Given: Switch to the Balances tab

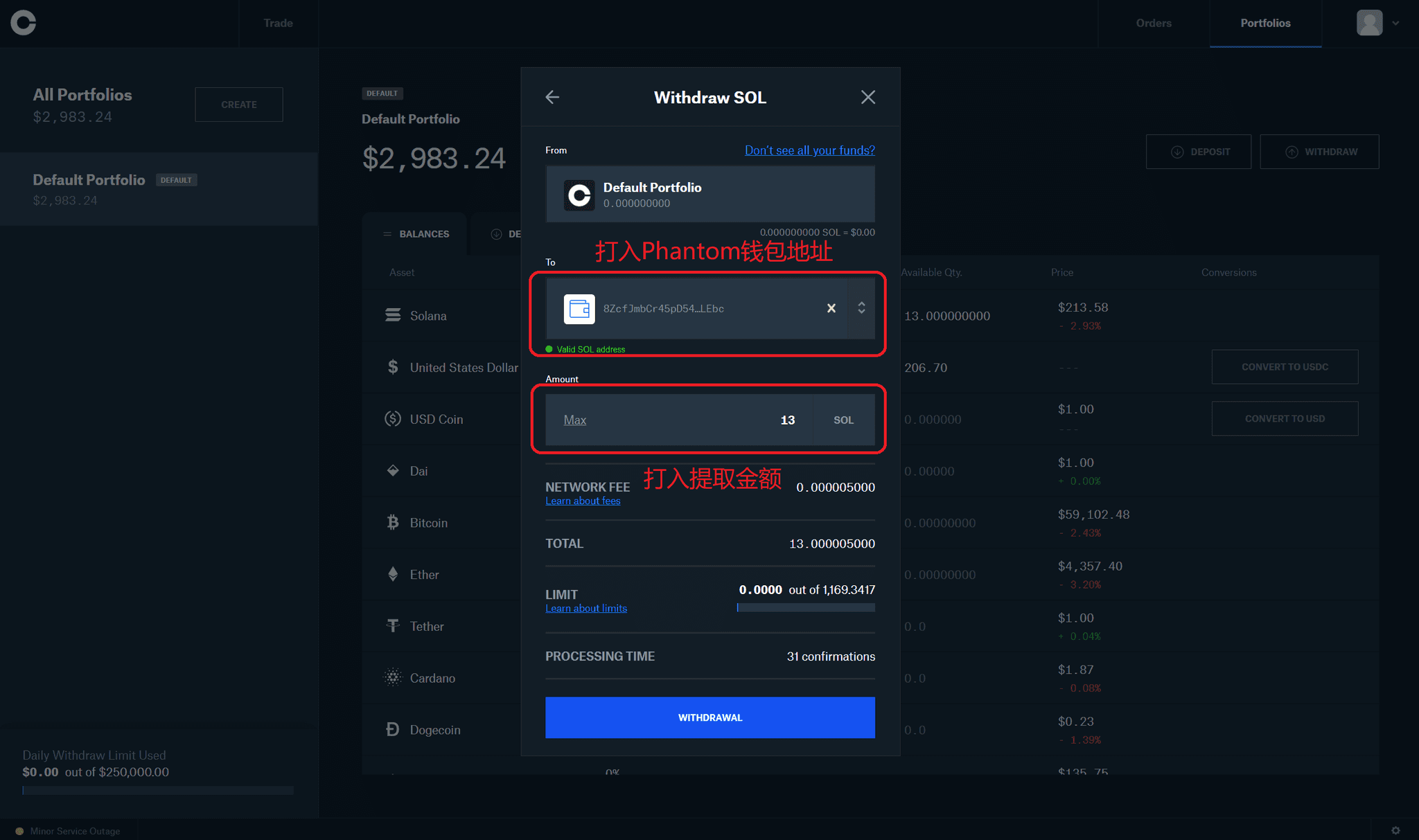Looking at the screenshot, I should point(416,234).
